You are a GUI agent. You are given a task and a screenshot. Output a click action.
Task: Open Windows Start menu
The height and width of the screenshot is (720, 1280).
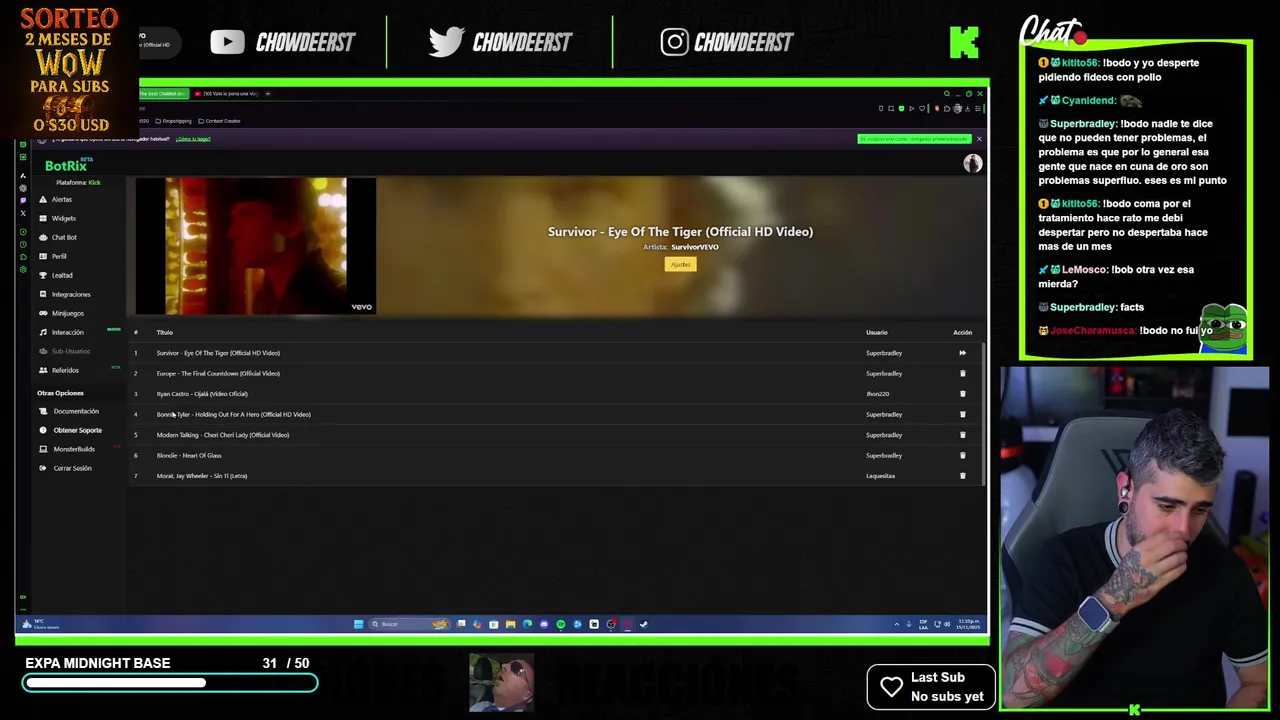(x=358, y=624)
